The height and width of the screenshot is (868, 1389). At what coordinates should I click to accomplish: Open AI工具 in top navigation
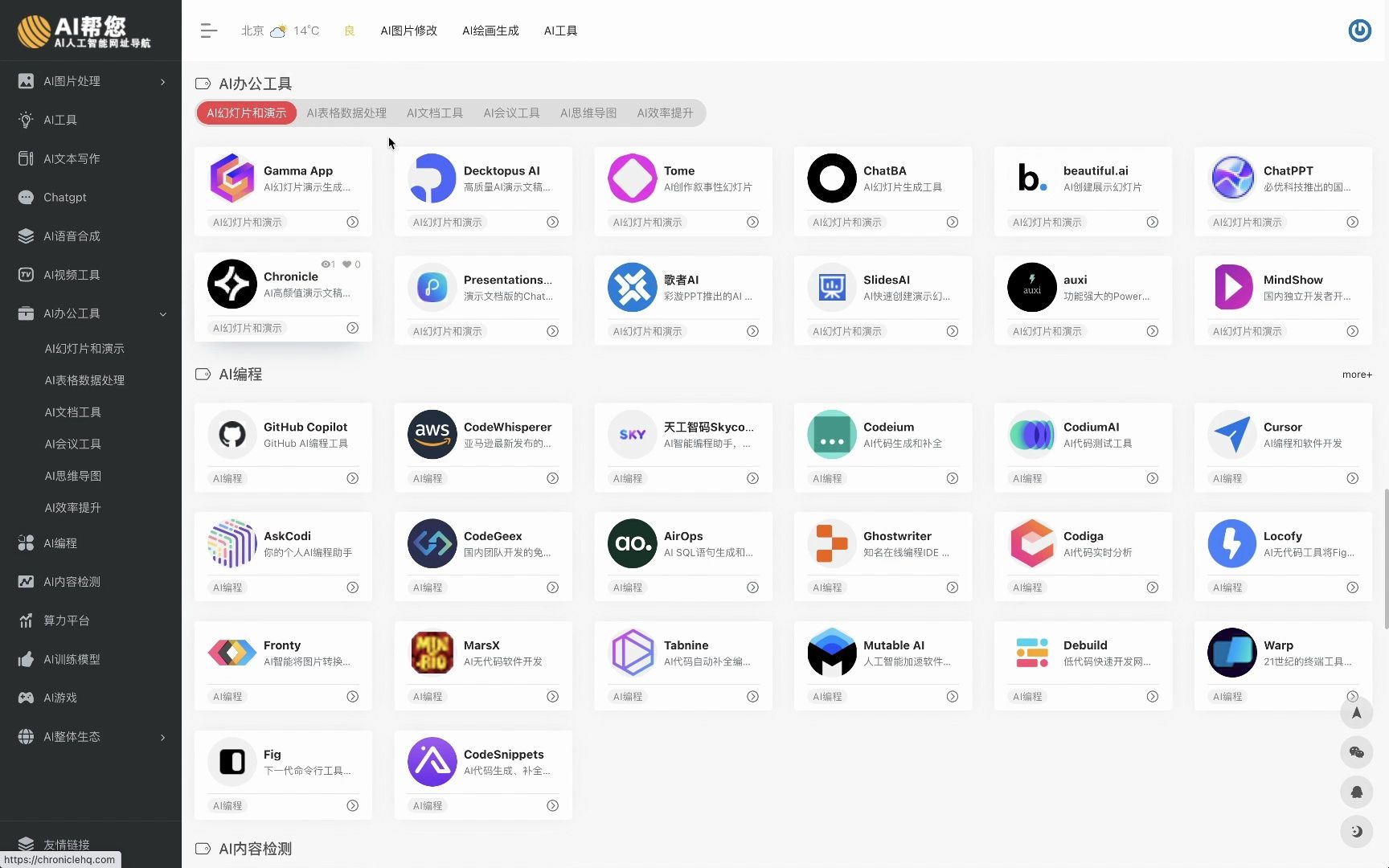tap(560, 31)
